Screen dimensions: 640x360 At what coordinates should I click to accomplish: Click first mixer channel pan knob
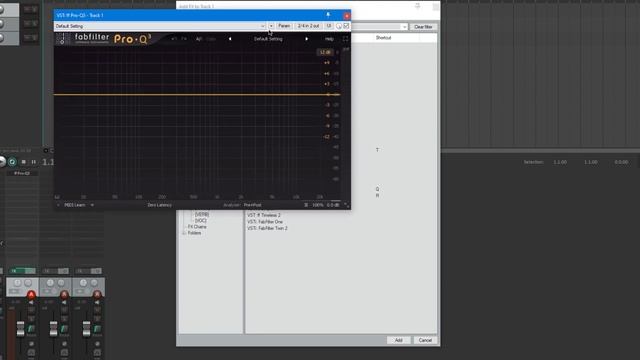[x=17, y=282]
